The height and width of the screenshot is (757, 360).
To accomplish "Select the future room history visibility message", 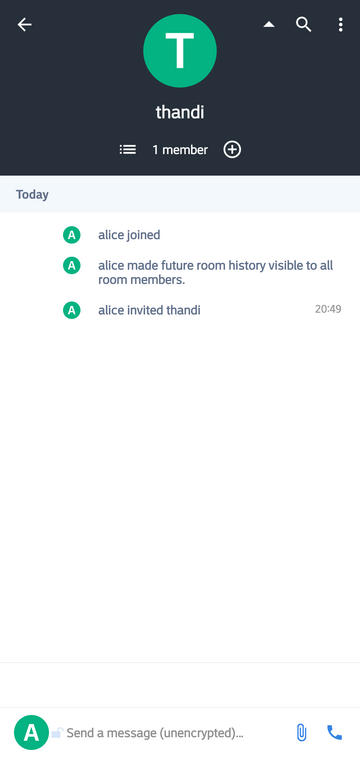I will tap(215, 272).
